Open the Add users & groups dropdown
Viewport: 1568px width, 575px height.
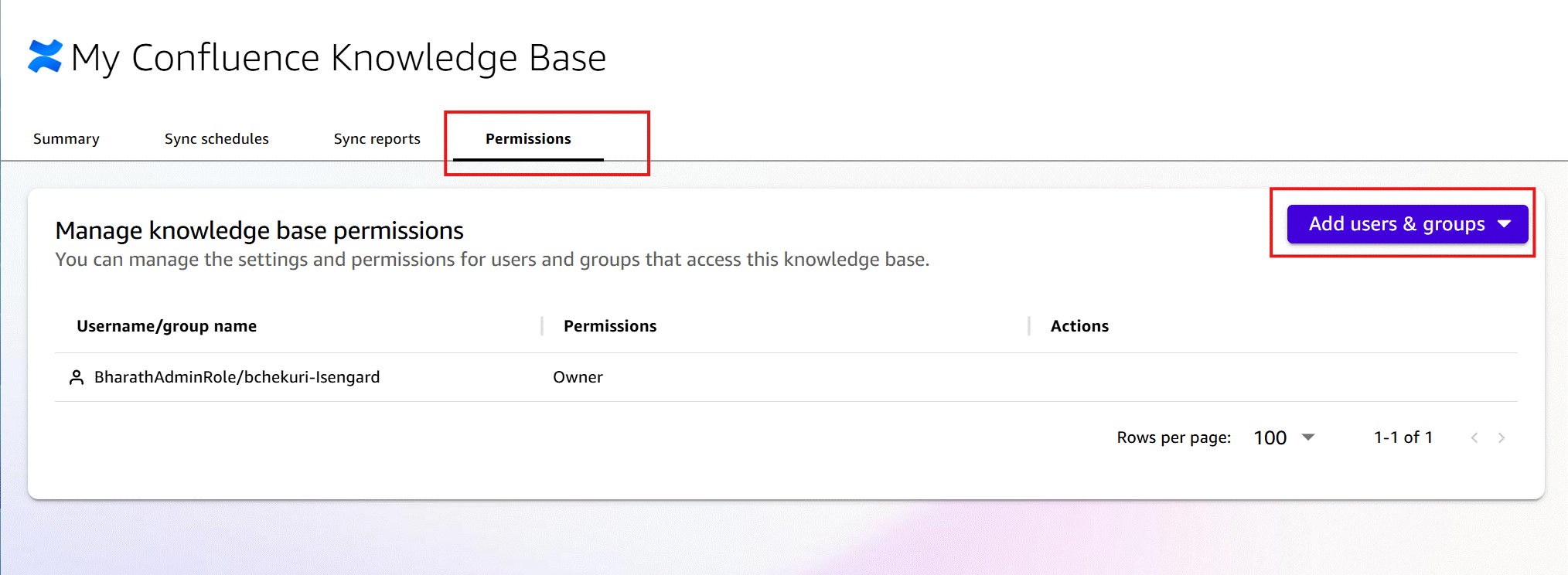point(1407,224)
